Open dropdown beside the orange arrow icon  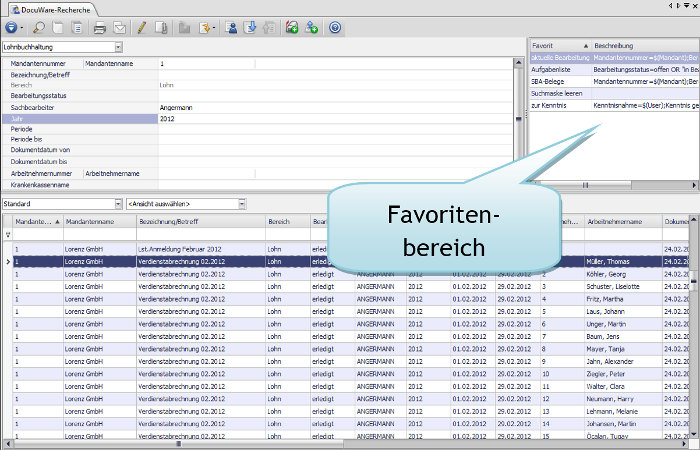tap(214, 28)
